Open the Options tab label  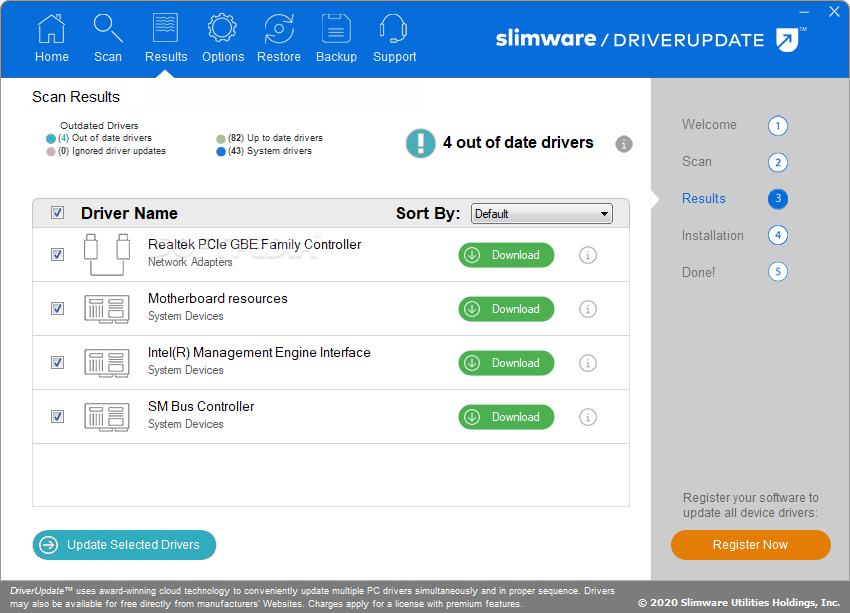click(x=223, y=56)
